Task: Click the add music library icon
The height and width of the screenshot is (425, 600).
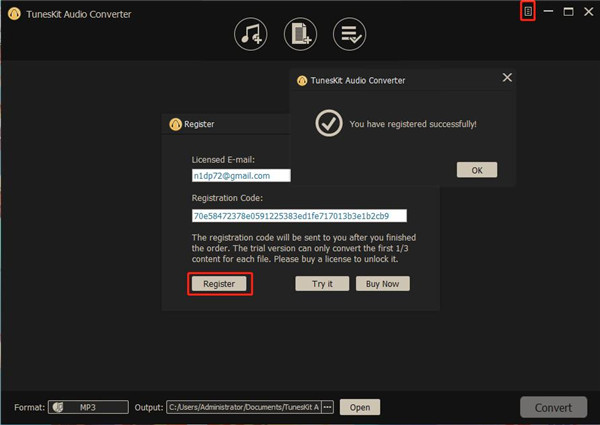Action: 250,34
